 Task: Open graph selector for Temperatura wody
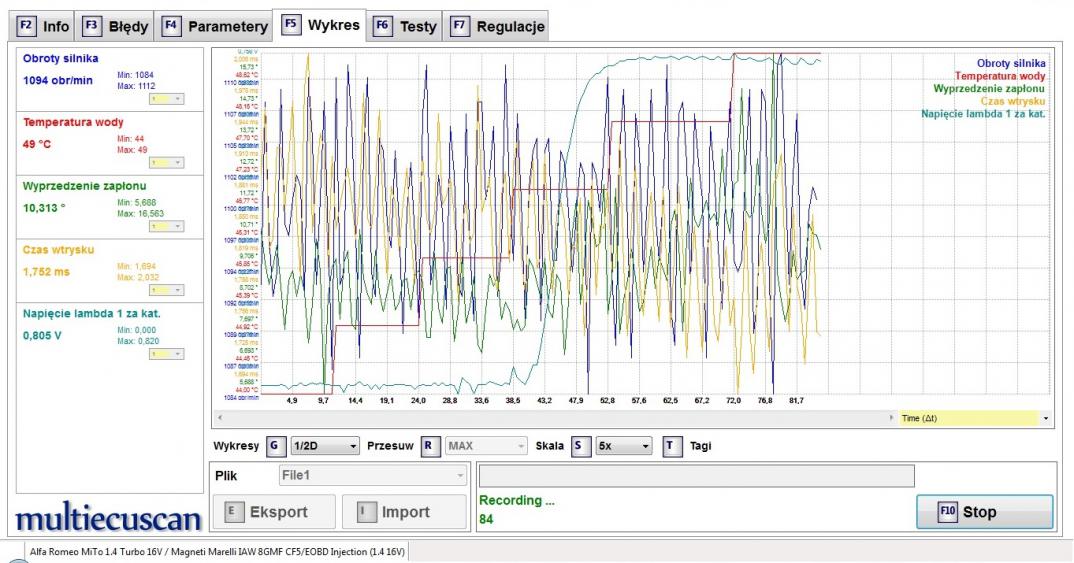166,163
